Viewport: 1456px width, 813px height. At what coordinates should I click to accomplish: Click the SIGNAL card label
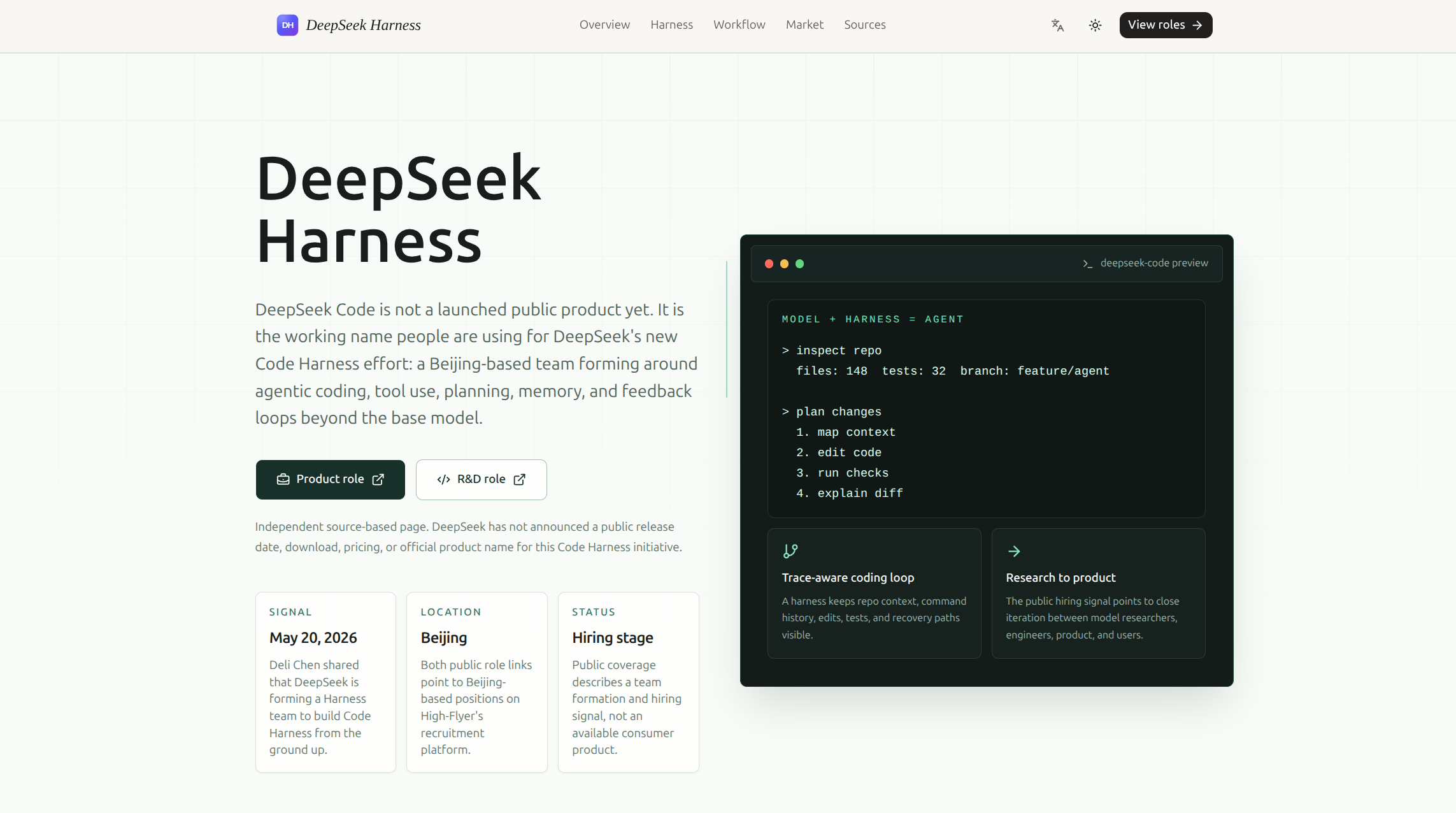tap(290, 612)
